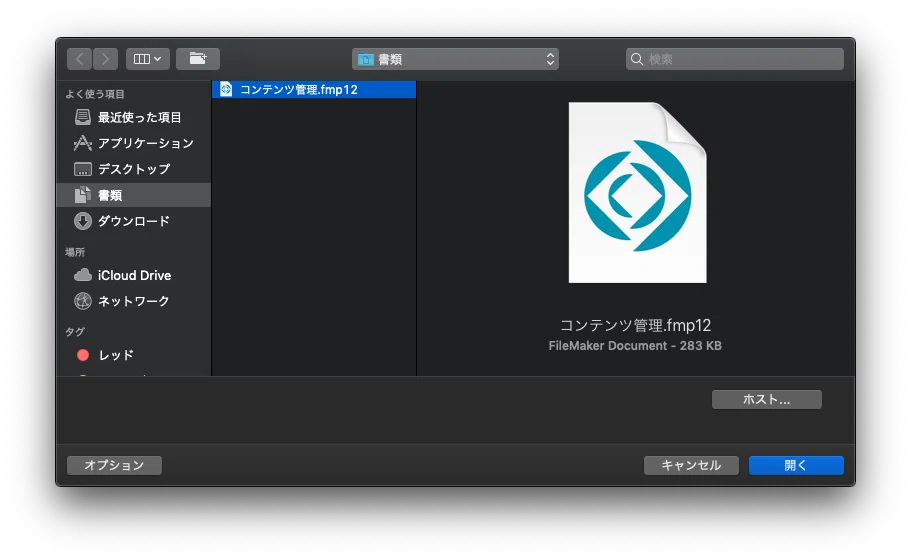Click the iCloud cloud icon
The width and height of the screenshot is (911, 560).
(83, 275)
